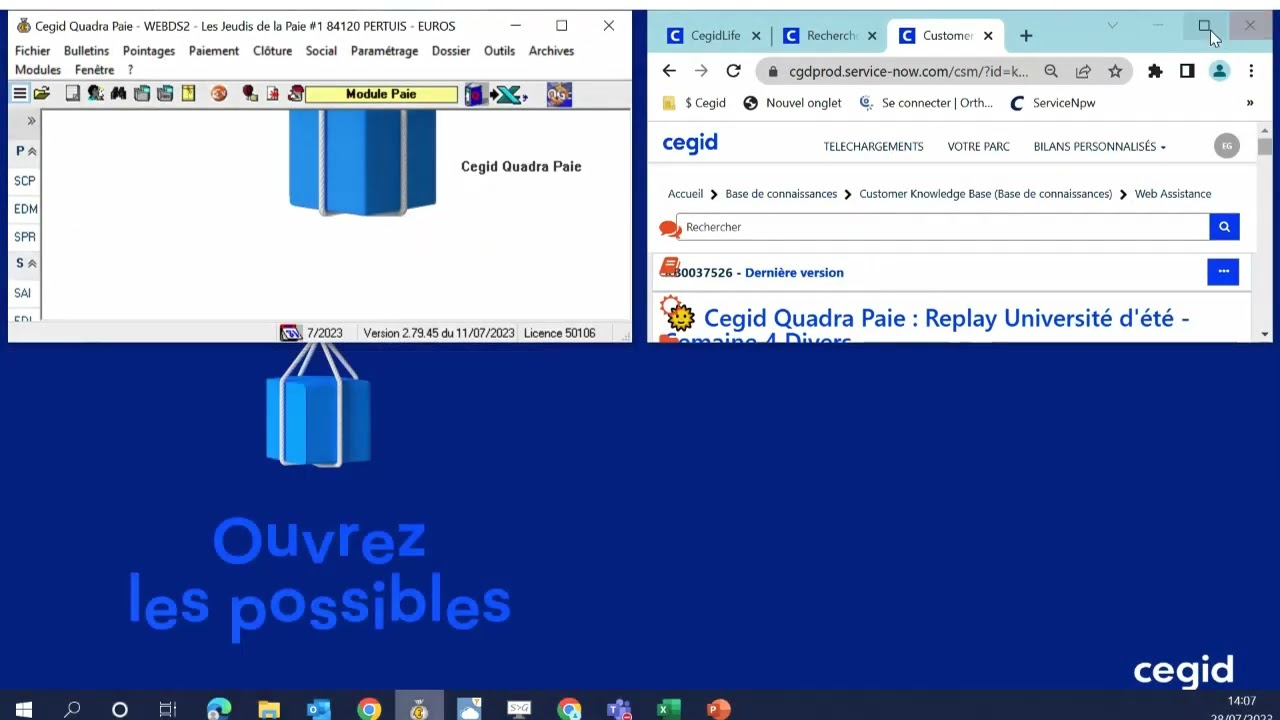Open Excel from the Windows taskbar
Image resolution: width=1280 pixels, height=720 pixels.
point(668,710)
